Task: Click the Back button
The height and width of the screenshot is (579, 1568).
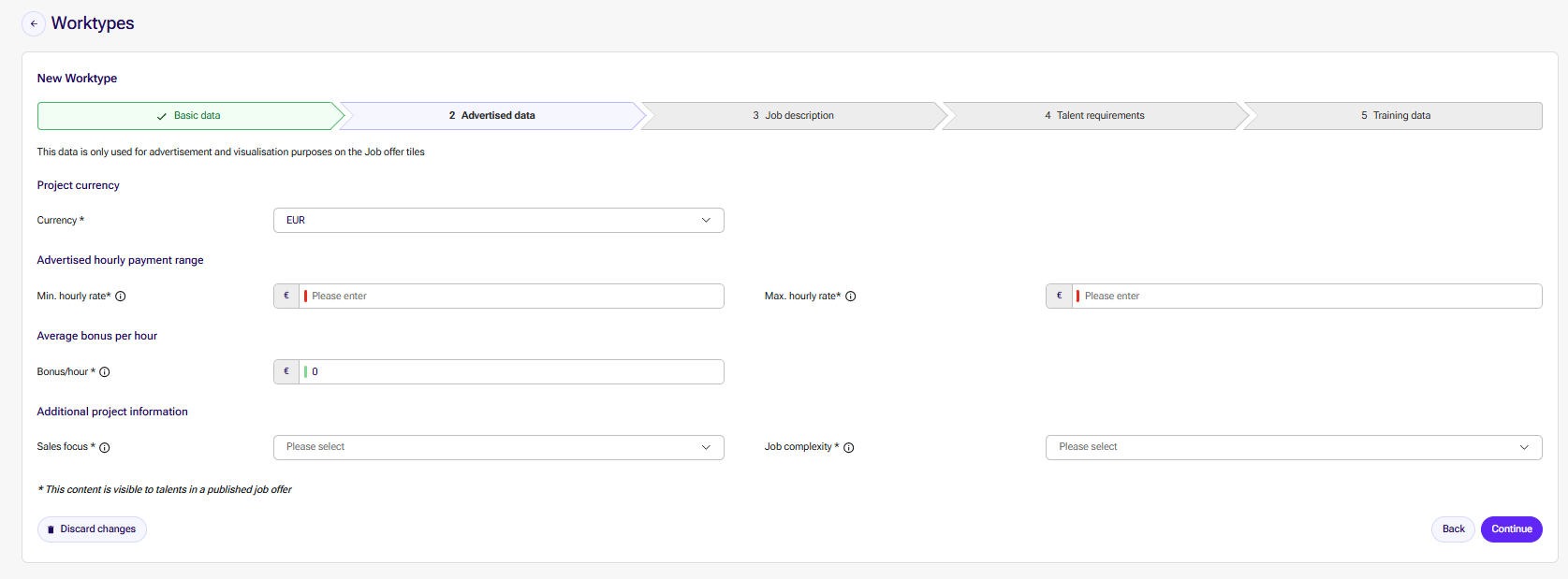Action: click(x=1454, y=529)
